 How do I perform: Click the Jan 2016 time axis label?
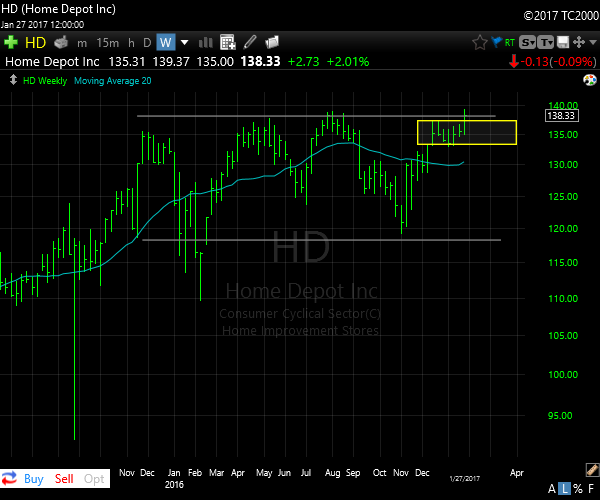(x=174, y=479)
